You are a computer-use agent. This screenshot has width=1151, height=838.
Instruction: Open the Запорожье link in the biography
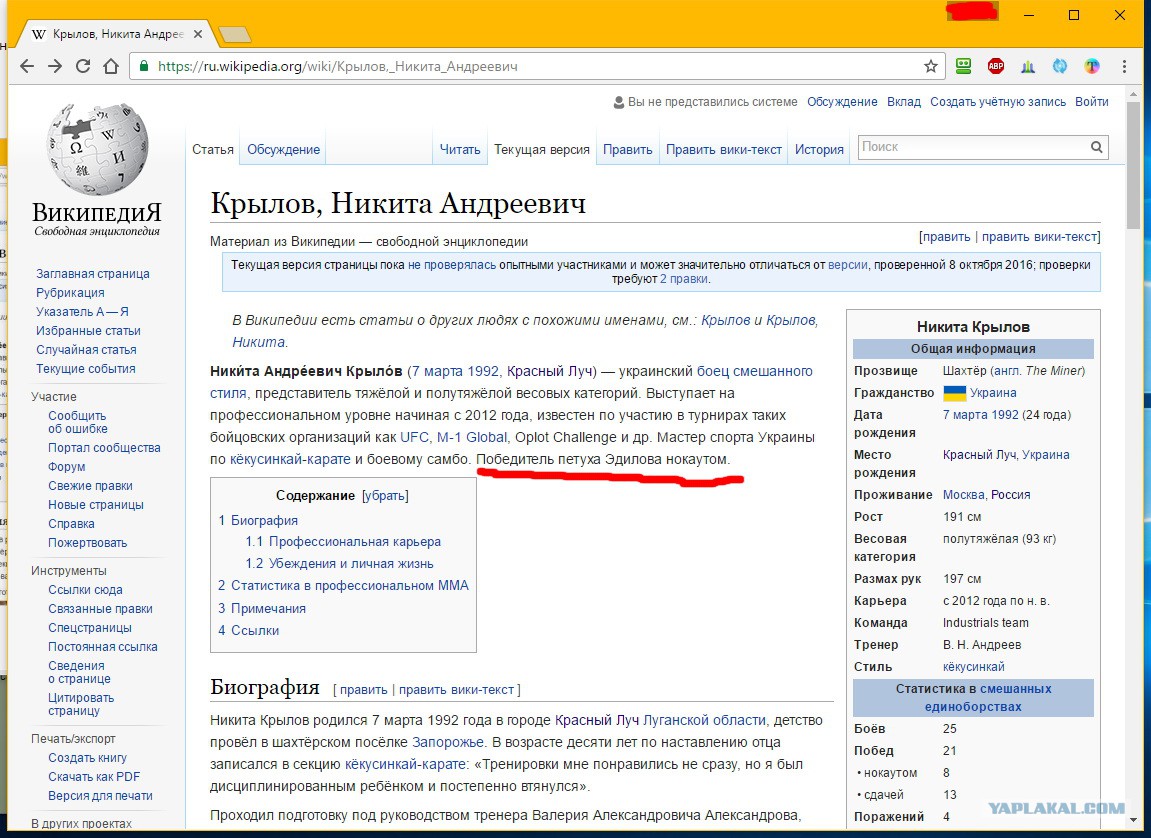[x=448, y=743]
